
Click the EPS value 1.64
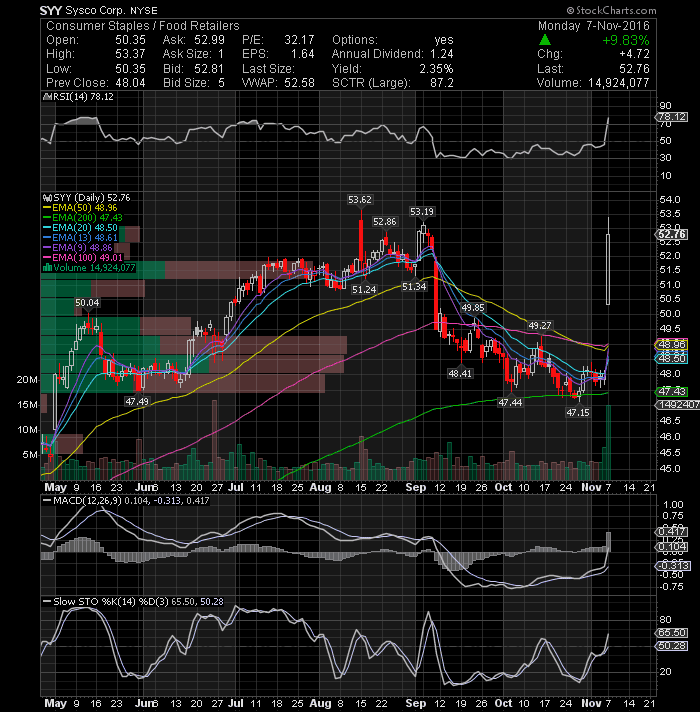[x=303, y=54]
